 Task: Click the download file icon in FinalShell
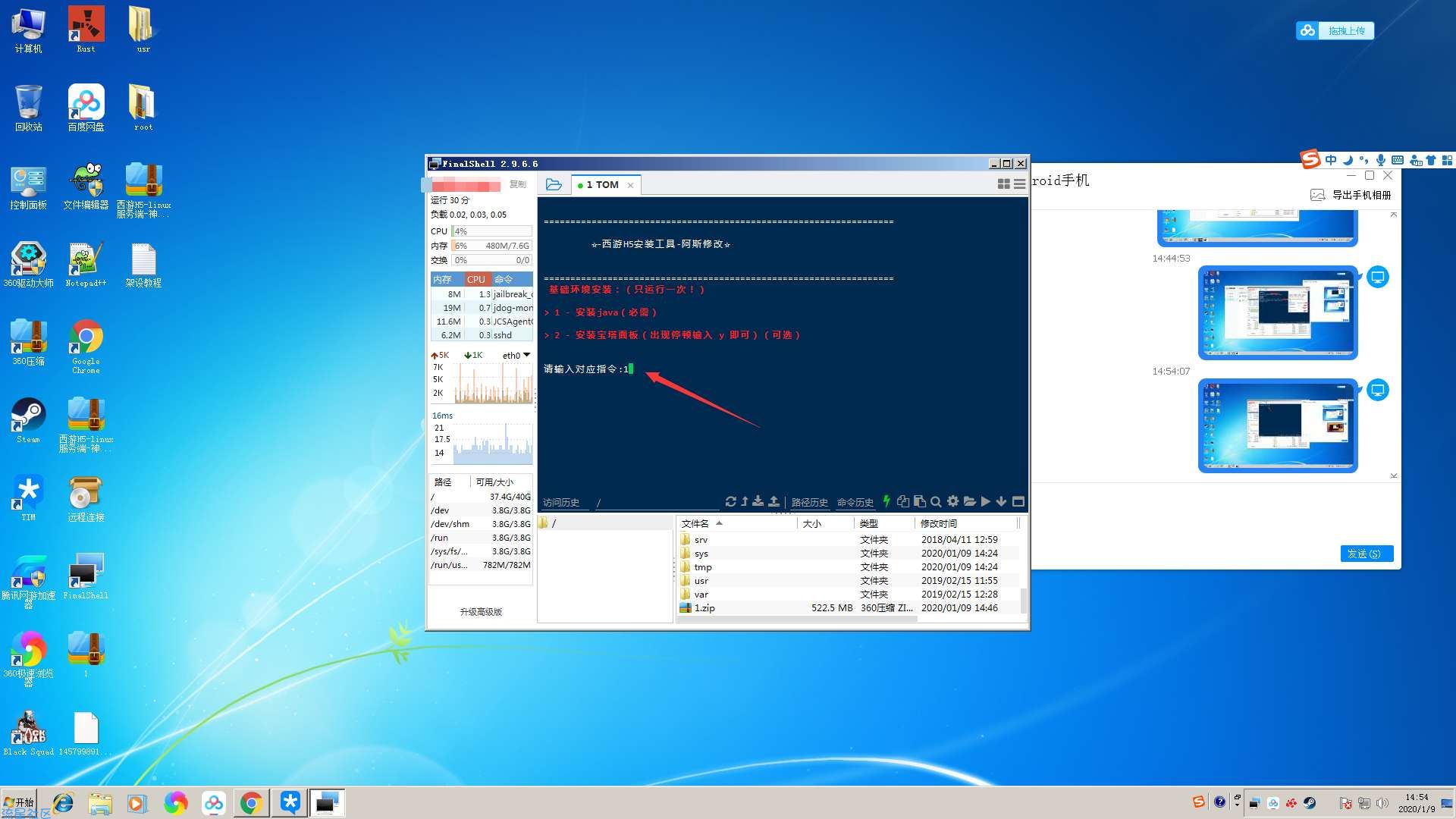[x=758, y=501]
